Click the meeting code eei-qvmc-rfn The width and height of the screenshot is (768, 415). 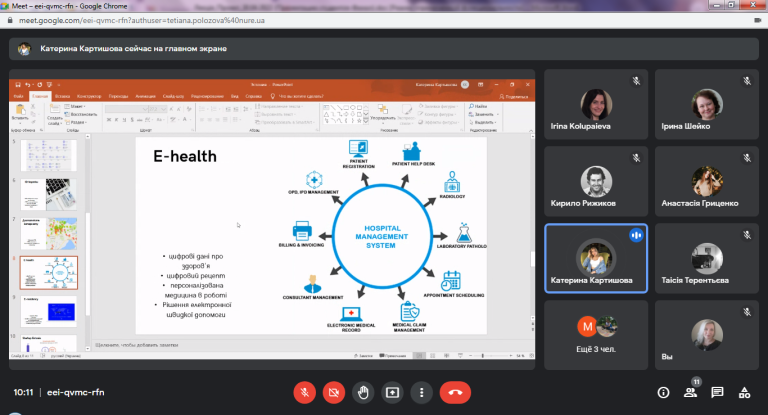coord(75,392)
